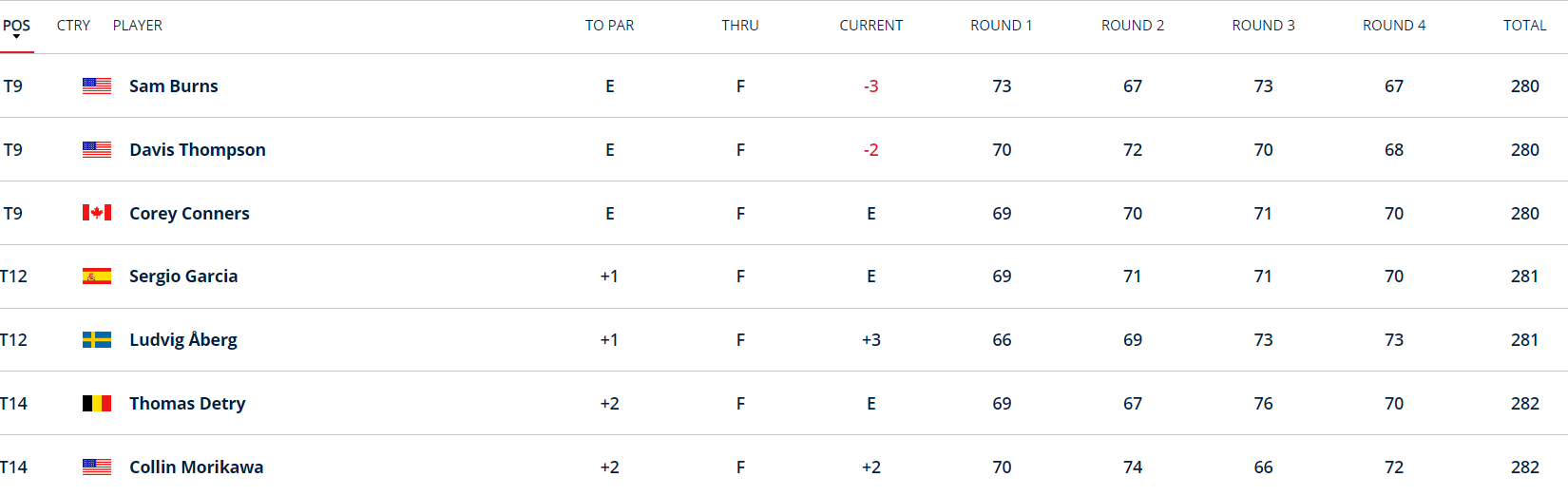Click the USA flag beside Davis Thompson
Image resolution: width=1568 pixels, height=496 pixels.
[x=97, y=149]
